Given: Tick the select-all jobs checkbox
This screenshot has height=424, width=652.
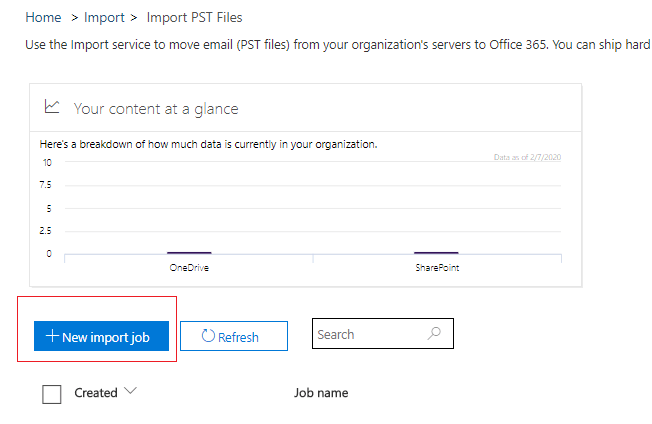Looking at the screenshot, I should pyautogui.click(x=52, y=394).
